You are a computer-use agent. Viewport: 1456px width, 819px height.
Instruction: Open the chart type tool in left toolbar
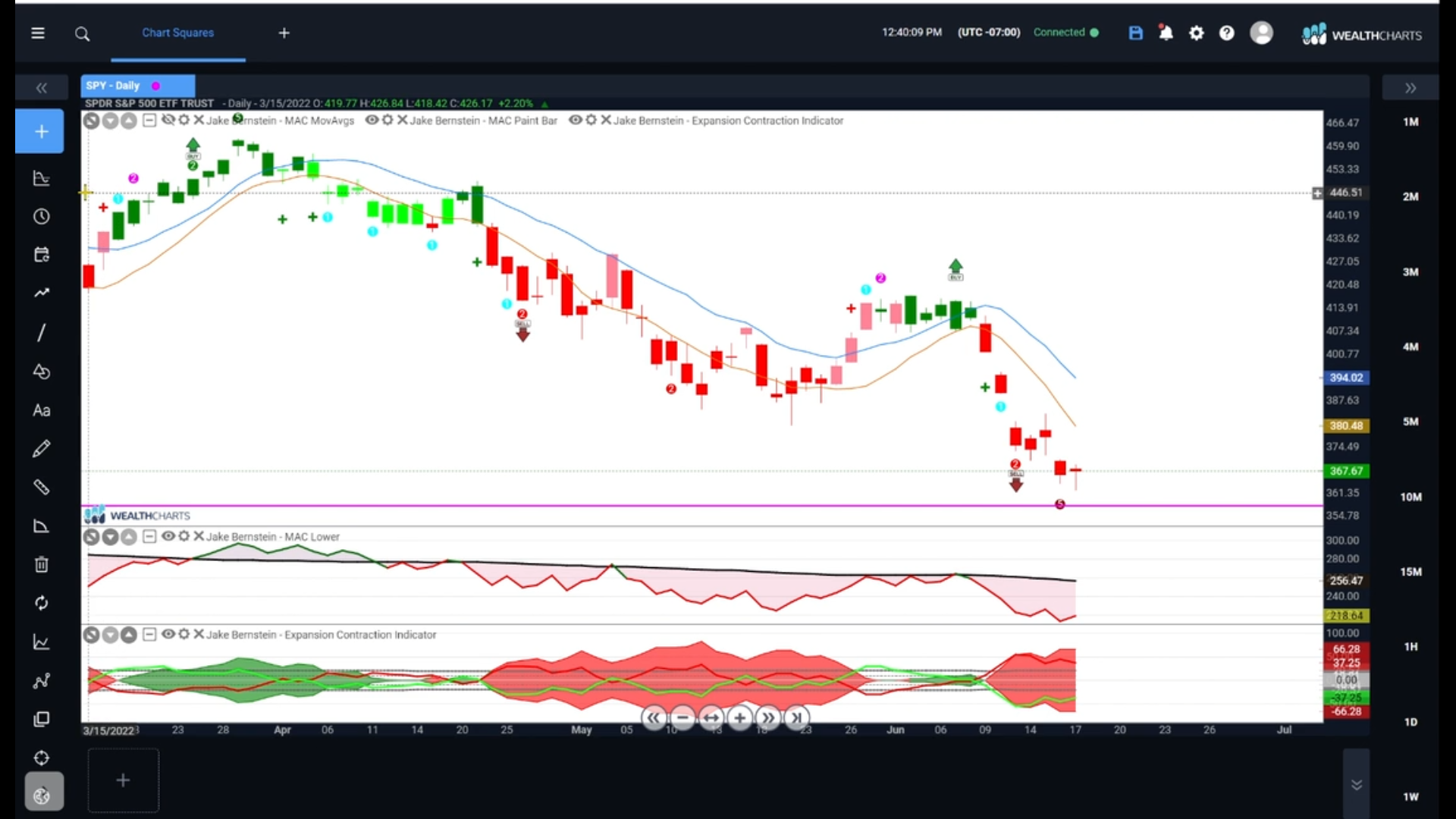tap(42, 179)
